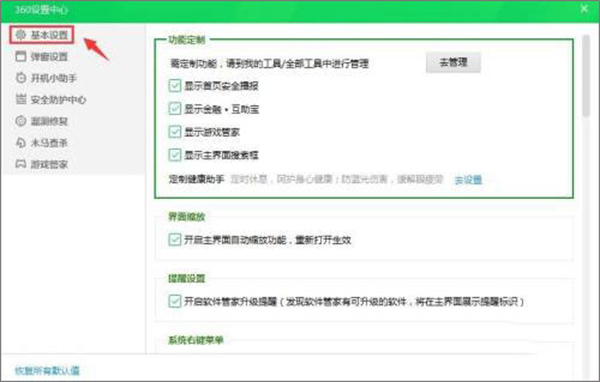Toggle 开启主界面自动缩放功能 checkbox
The image size is (600, 382).
pos(175,240)
